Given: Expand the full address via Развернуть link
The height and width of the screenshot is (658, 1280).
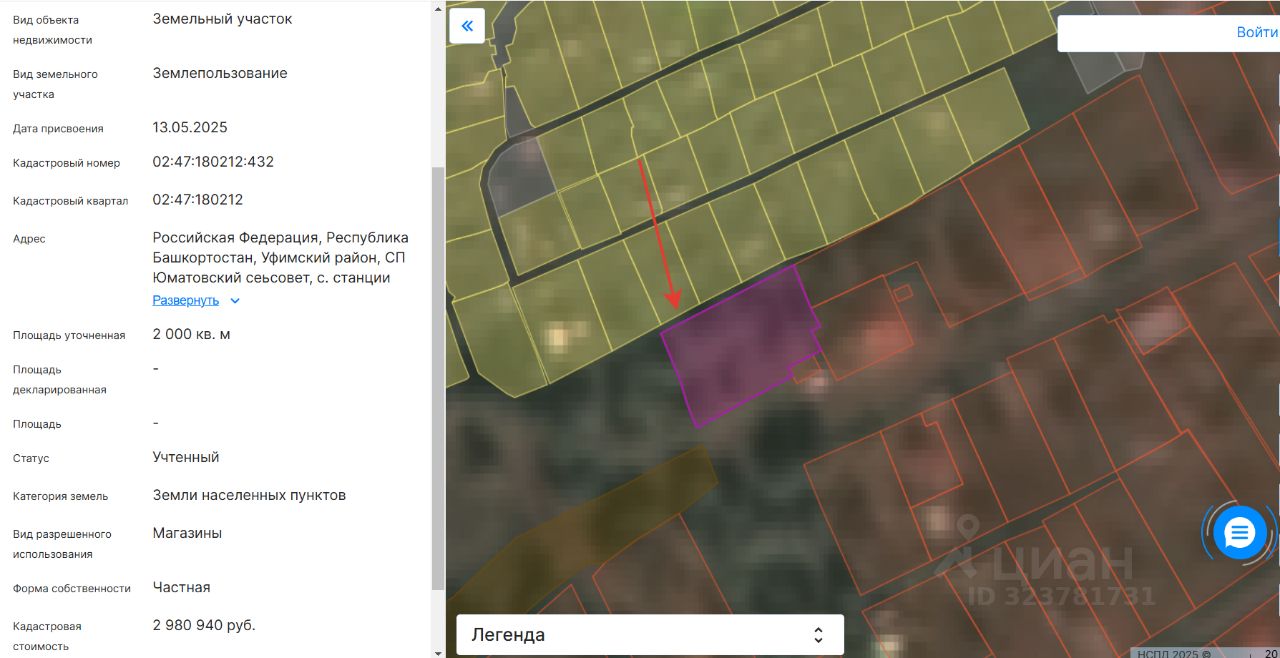Looking at the screenshot, I should (185, 300).
